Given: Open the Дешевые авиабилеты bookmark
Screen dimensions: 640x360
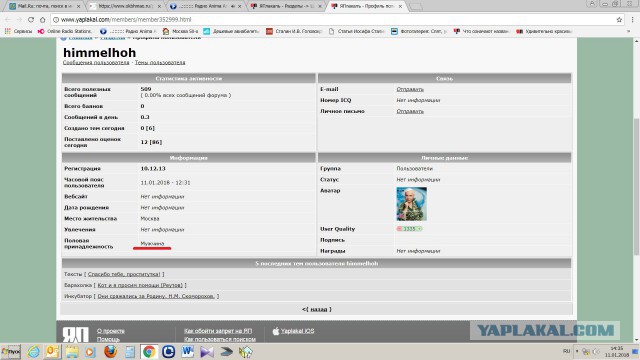Looking at the screenshot, I should [231, 31].
